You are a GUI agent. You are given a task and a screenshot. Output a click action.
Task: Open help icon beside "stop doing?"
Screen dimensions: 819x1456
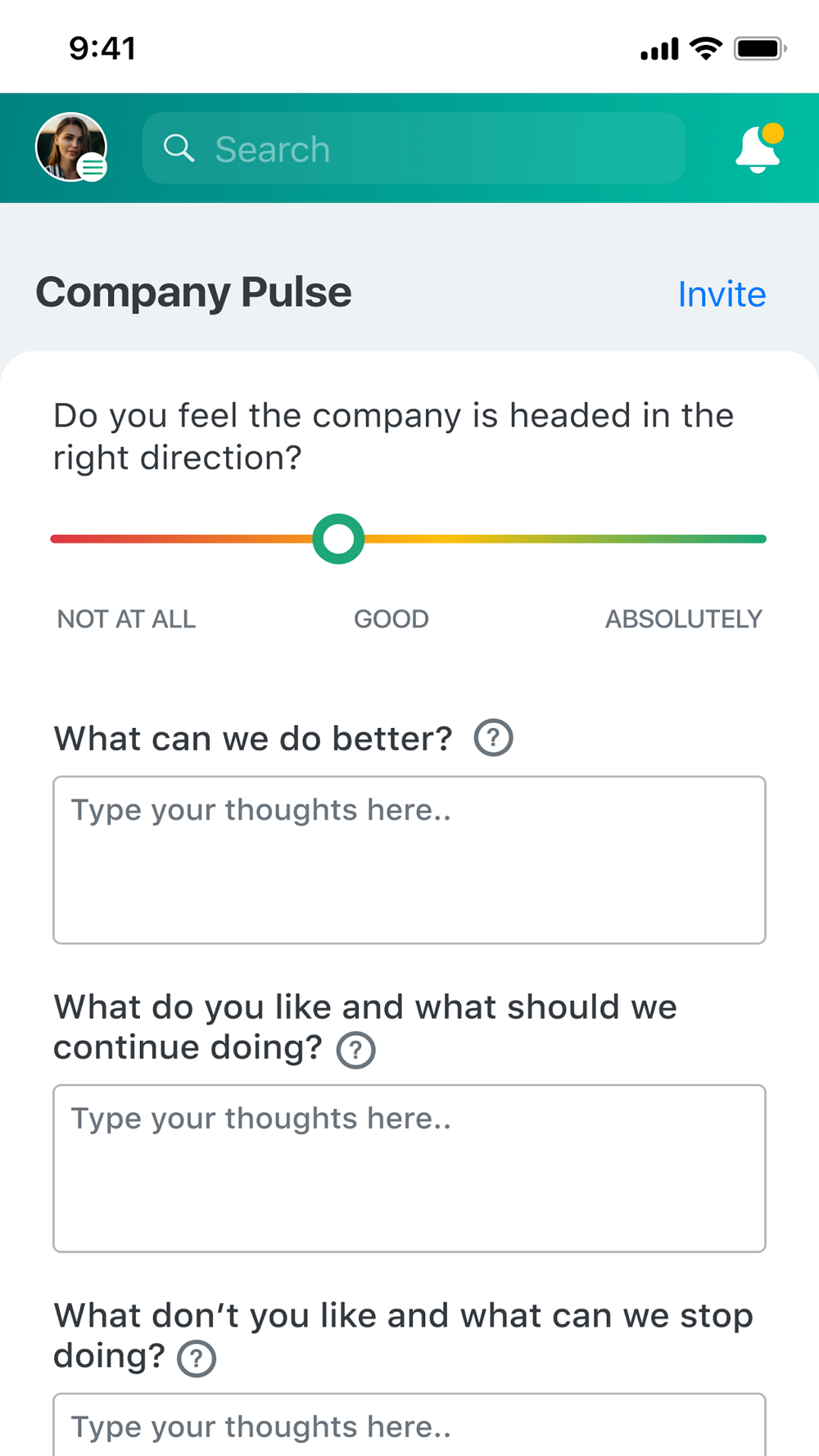[x=197, y=1358]
